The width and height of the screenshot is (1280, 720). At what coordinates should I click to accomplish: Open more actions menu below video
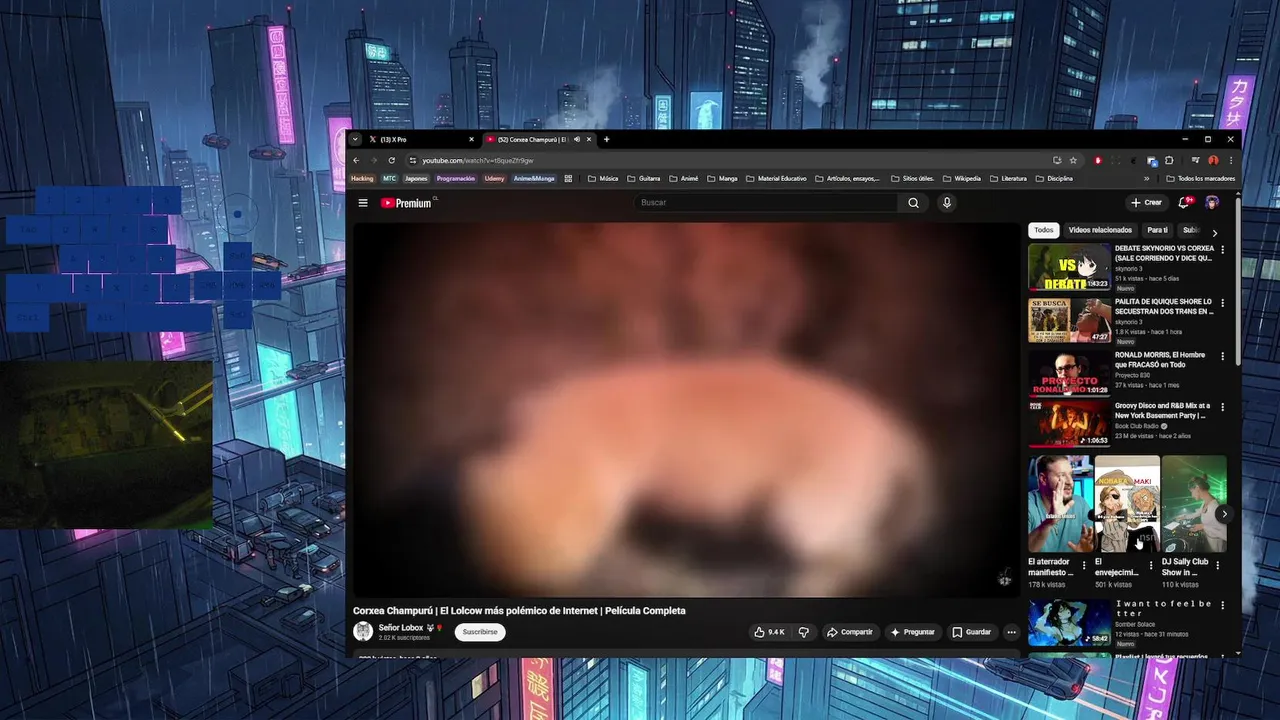[x=1011, y=632]
